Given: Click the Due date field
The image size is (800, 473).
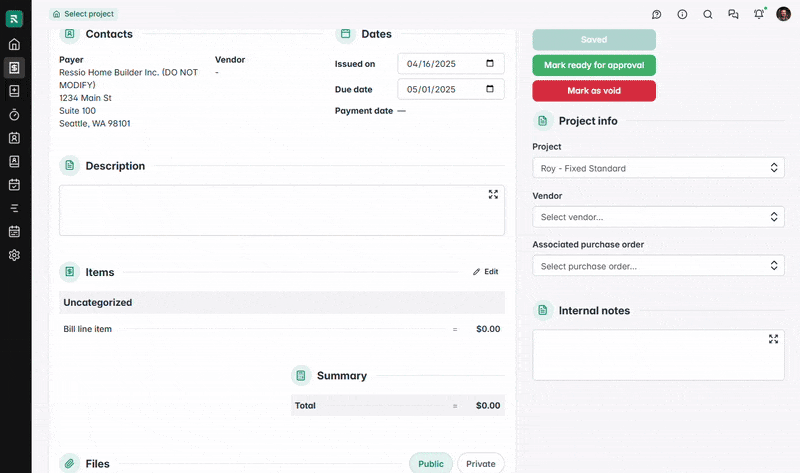Looking at the screenshot, I should 450,89.
